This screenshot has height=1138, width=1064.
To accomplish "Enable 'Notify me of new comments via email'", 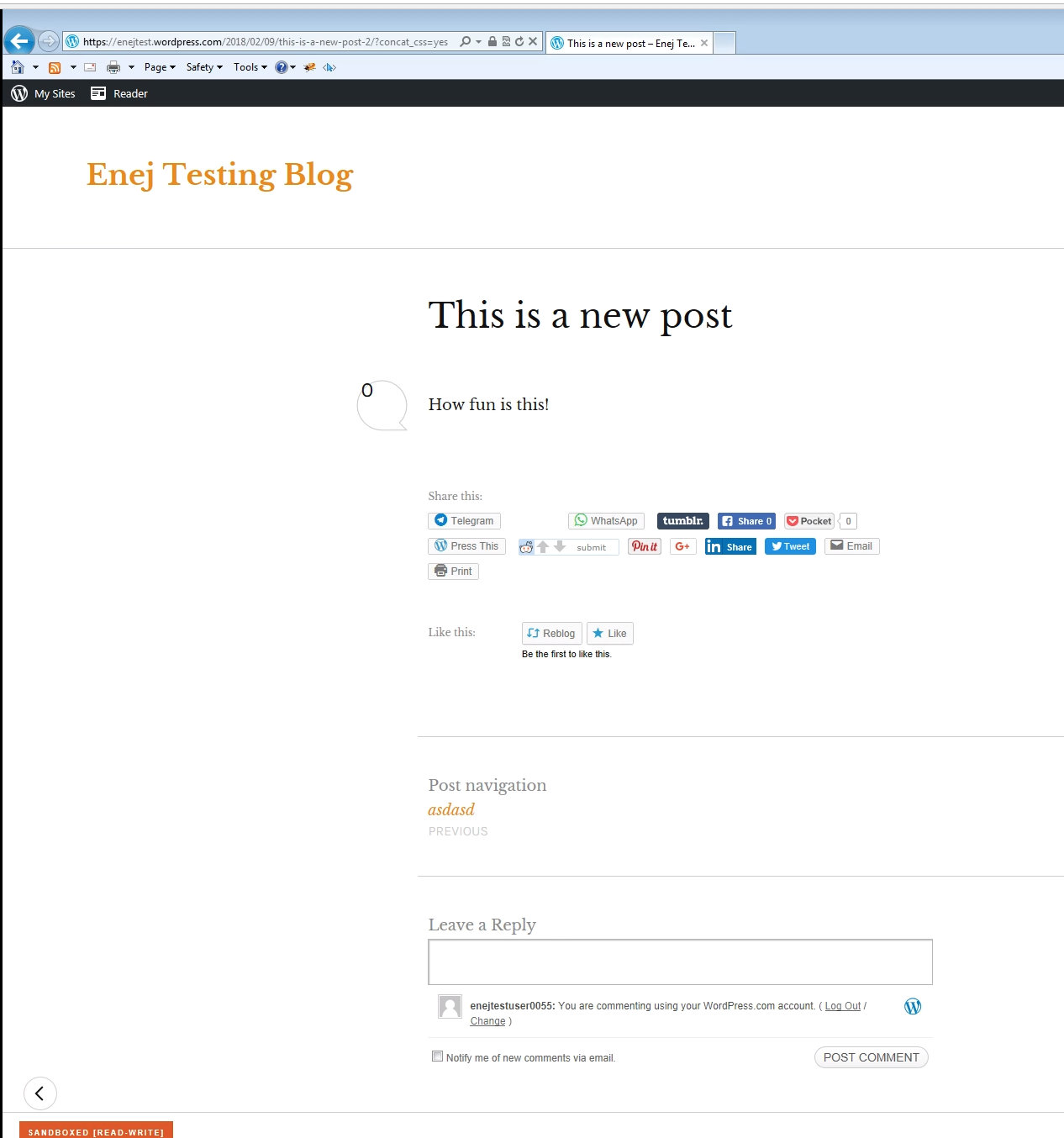I will (437, 1056).
